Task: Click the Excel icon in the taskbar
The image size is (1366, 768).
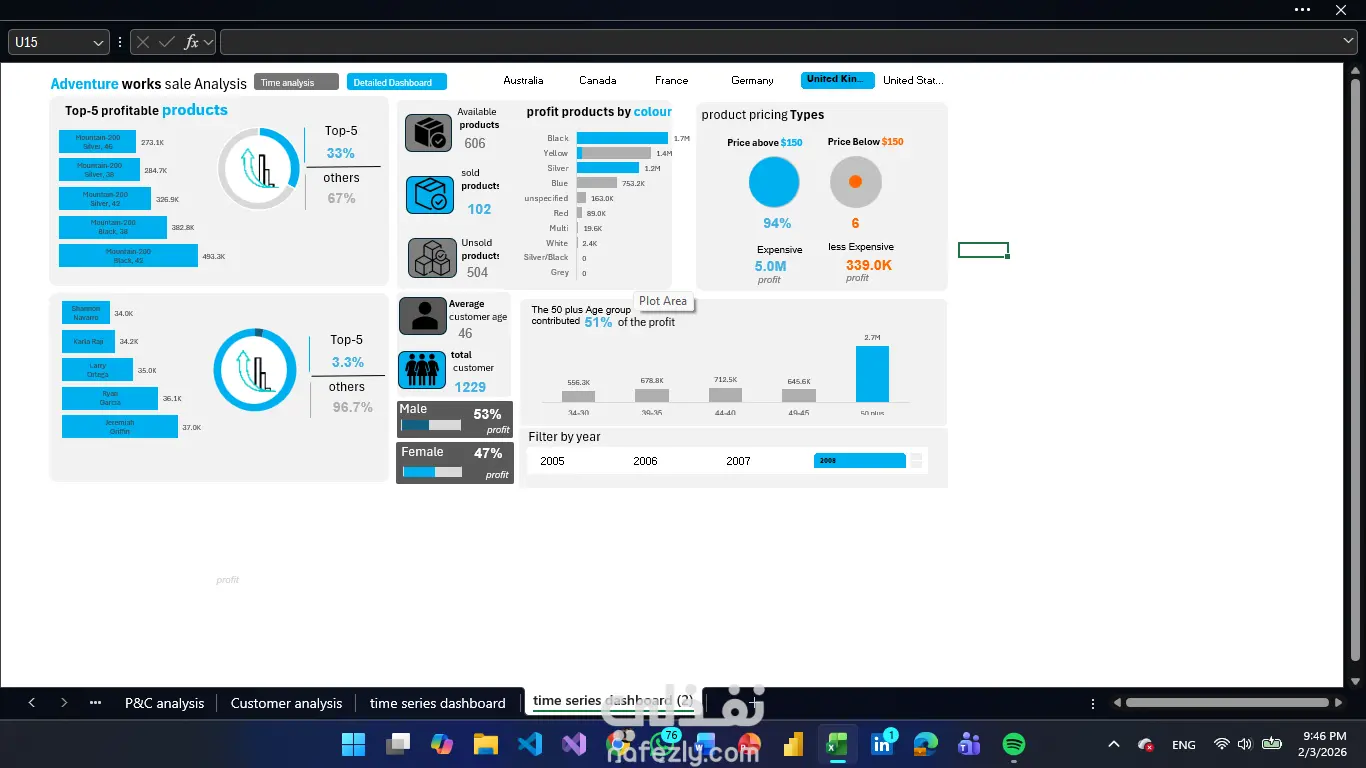Action: 837,744
